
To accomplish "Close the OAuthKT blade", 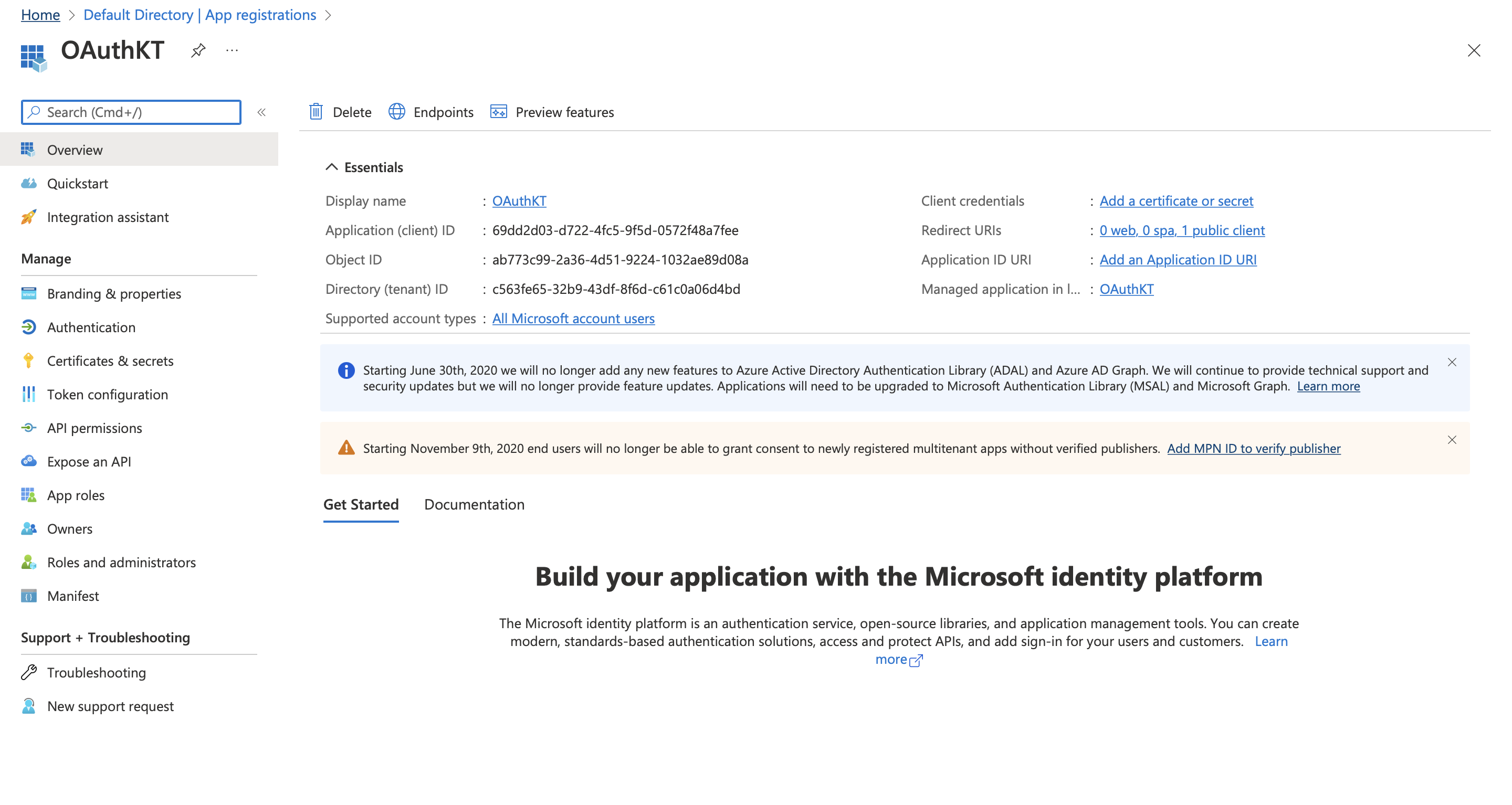I will pyautogui.click(x=1473, y=50).
